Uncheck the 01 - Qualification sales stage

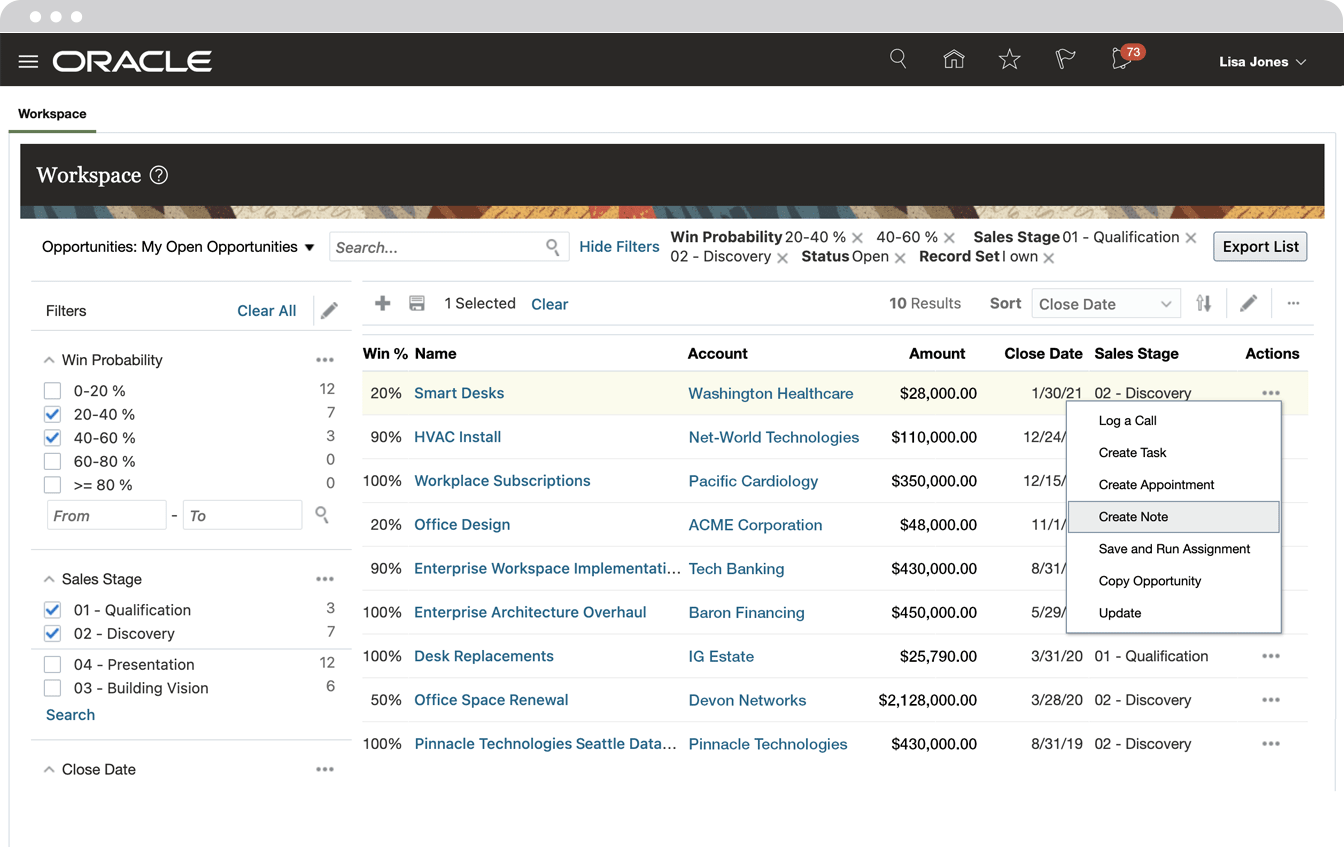pyautogui.click(x=53, y=610)
